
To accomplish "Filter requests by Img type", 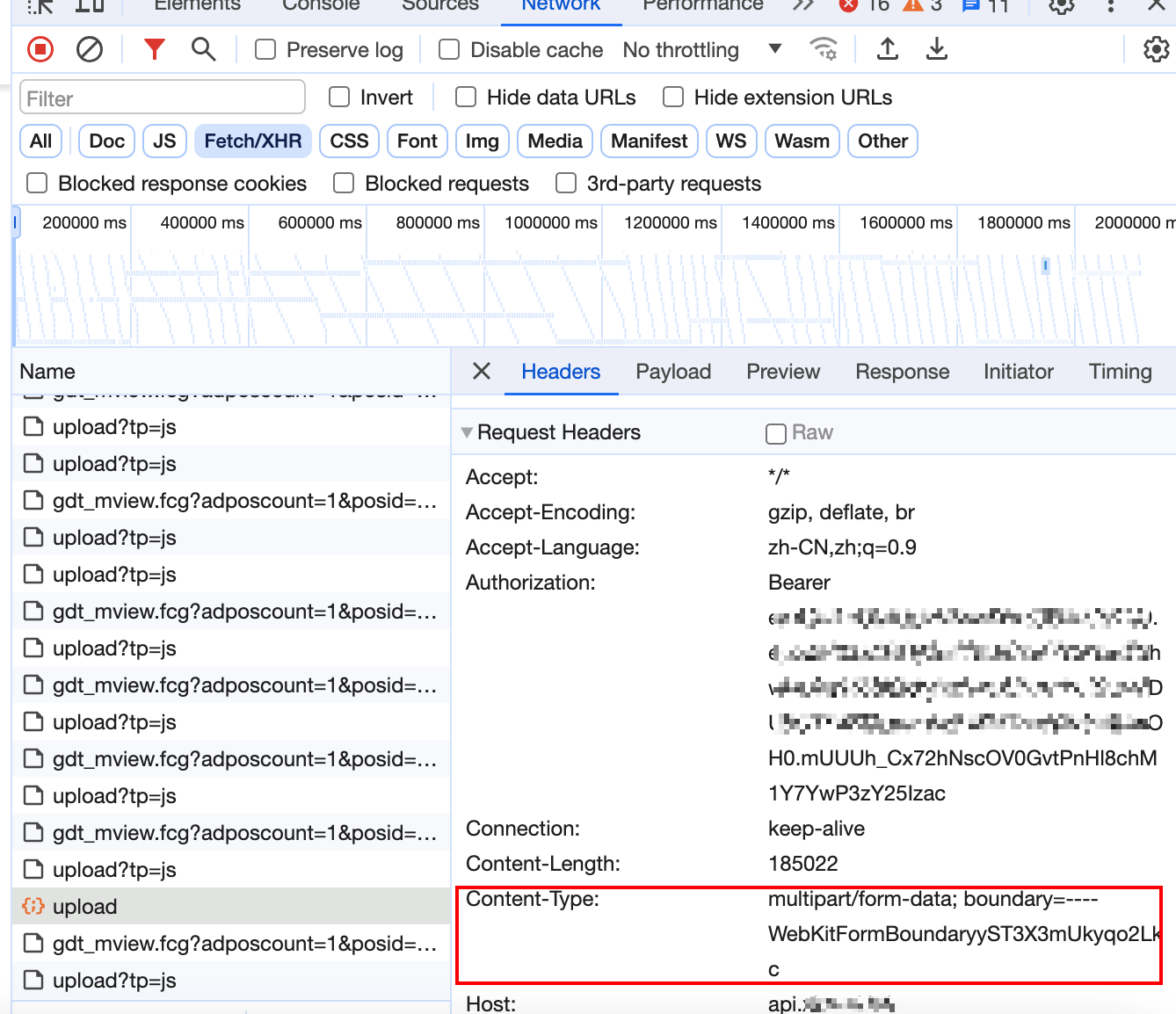I will click(x=482, y=141).
